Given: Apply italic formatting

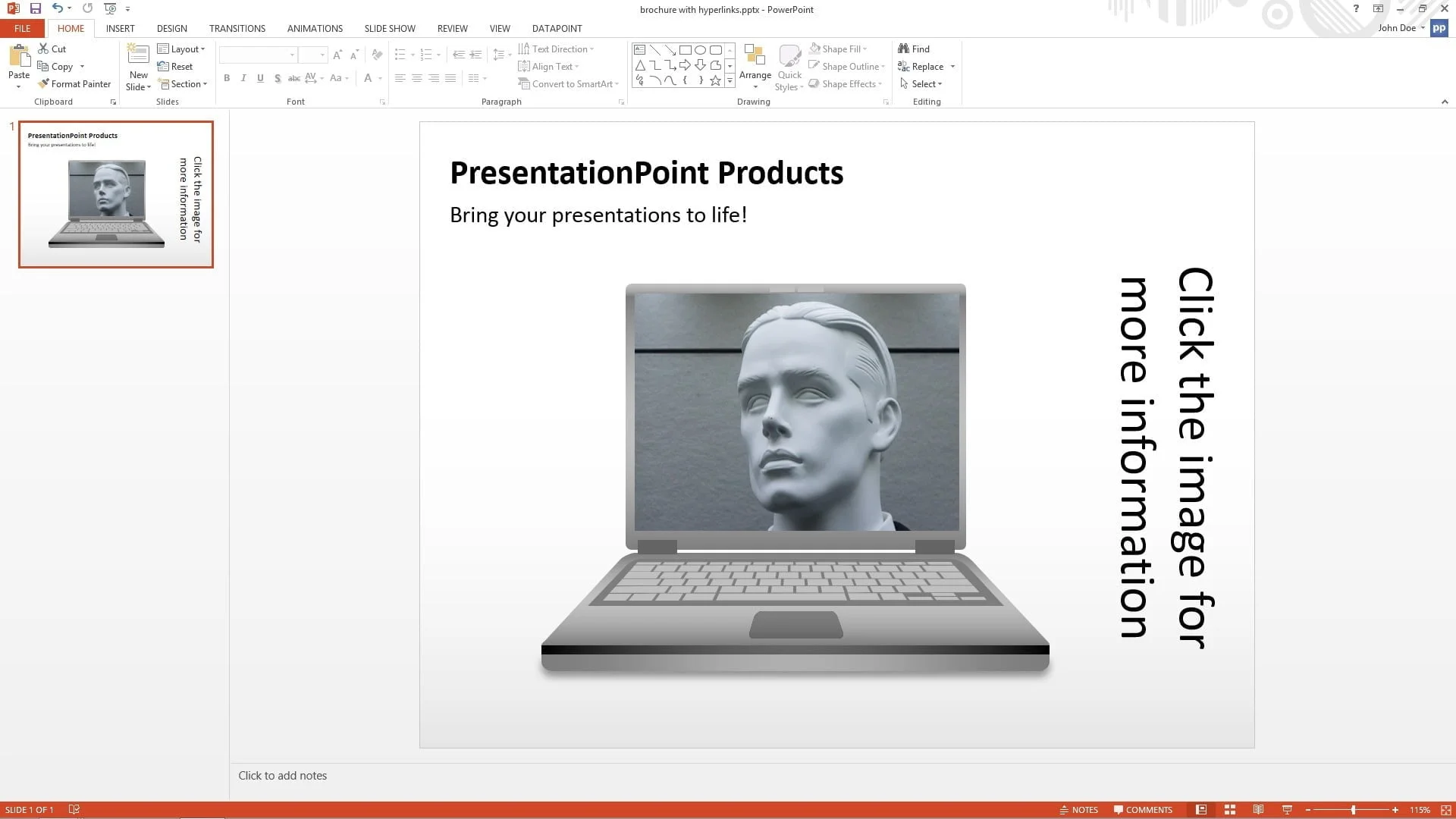Looking at the screenshot, I should tap(243, 77).
